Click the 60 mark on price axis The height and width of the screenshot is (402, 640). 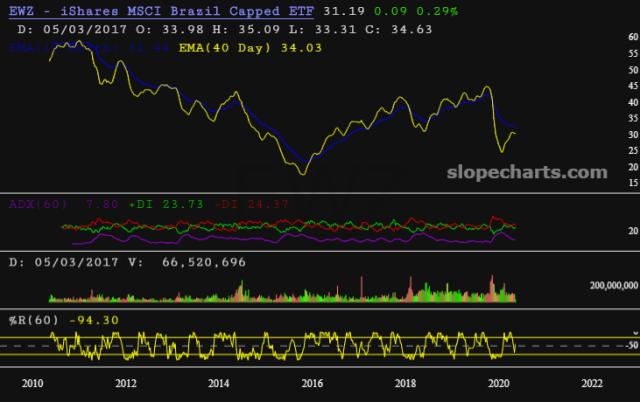tap(632, 37)
